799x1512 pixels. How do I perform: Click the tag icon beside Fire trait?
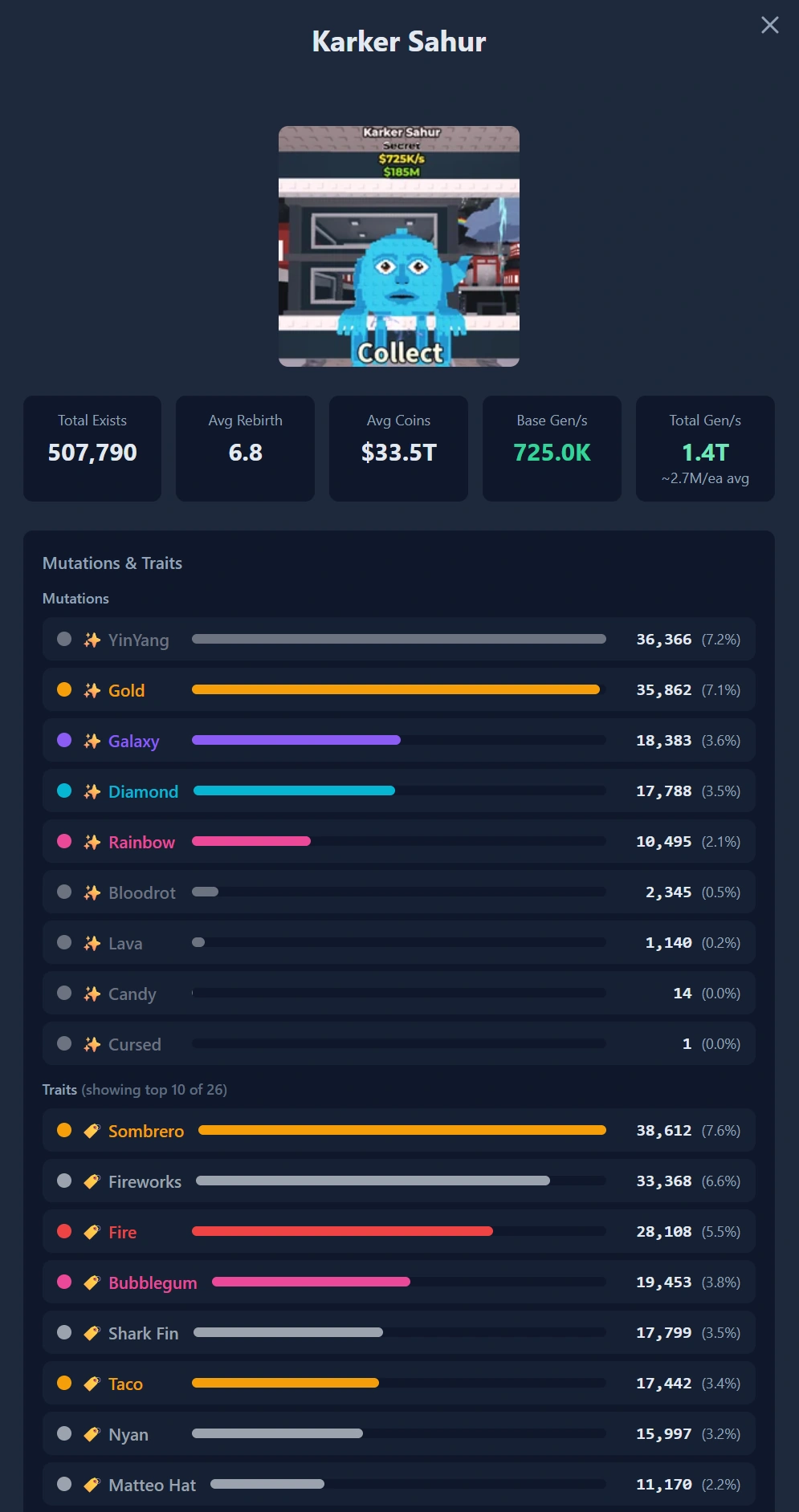coord(92,1232)
